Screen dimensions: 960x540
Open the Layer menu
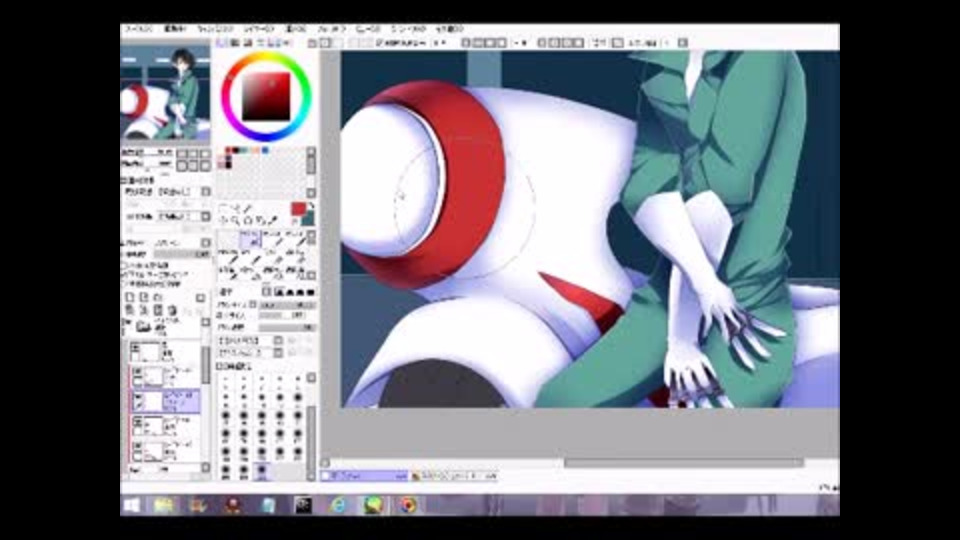pyautogui.click(x=259, y=29)
